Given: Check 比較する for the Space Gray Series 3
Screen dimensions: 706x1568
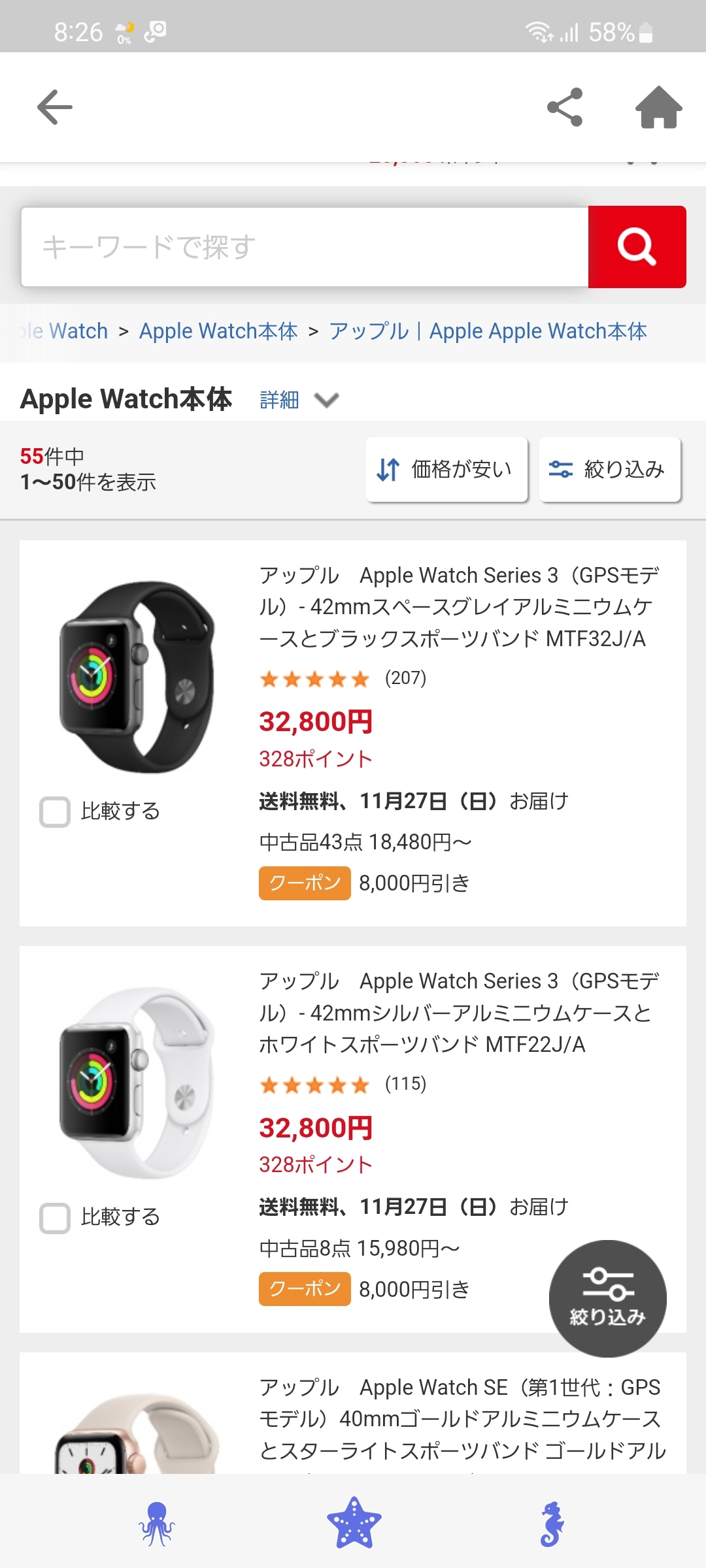Looking at the screenshot, I should coord(55,811).
